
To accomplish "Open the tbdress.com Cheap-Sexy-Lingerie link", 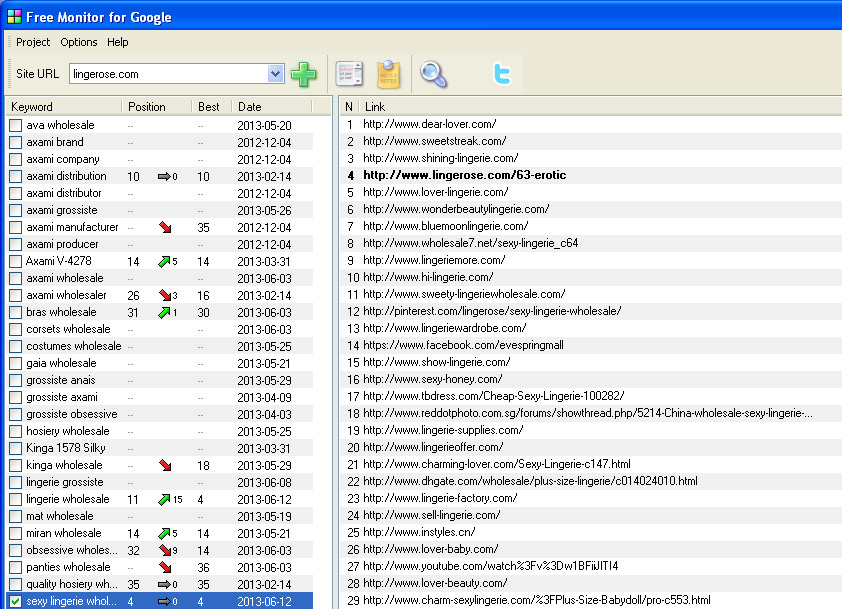I will pyautogui.click(x=493, y=396).
